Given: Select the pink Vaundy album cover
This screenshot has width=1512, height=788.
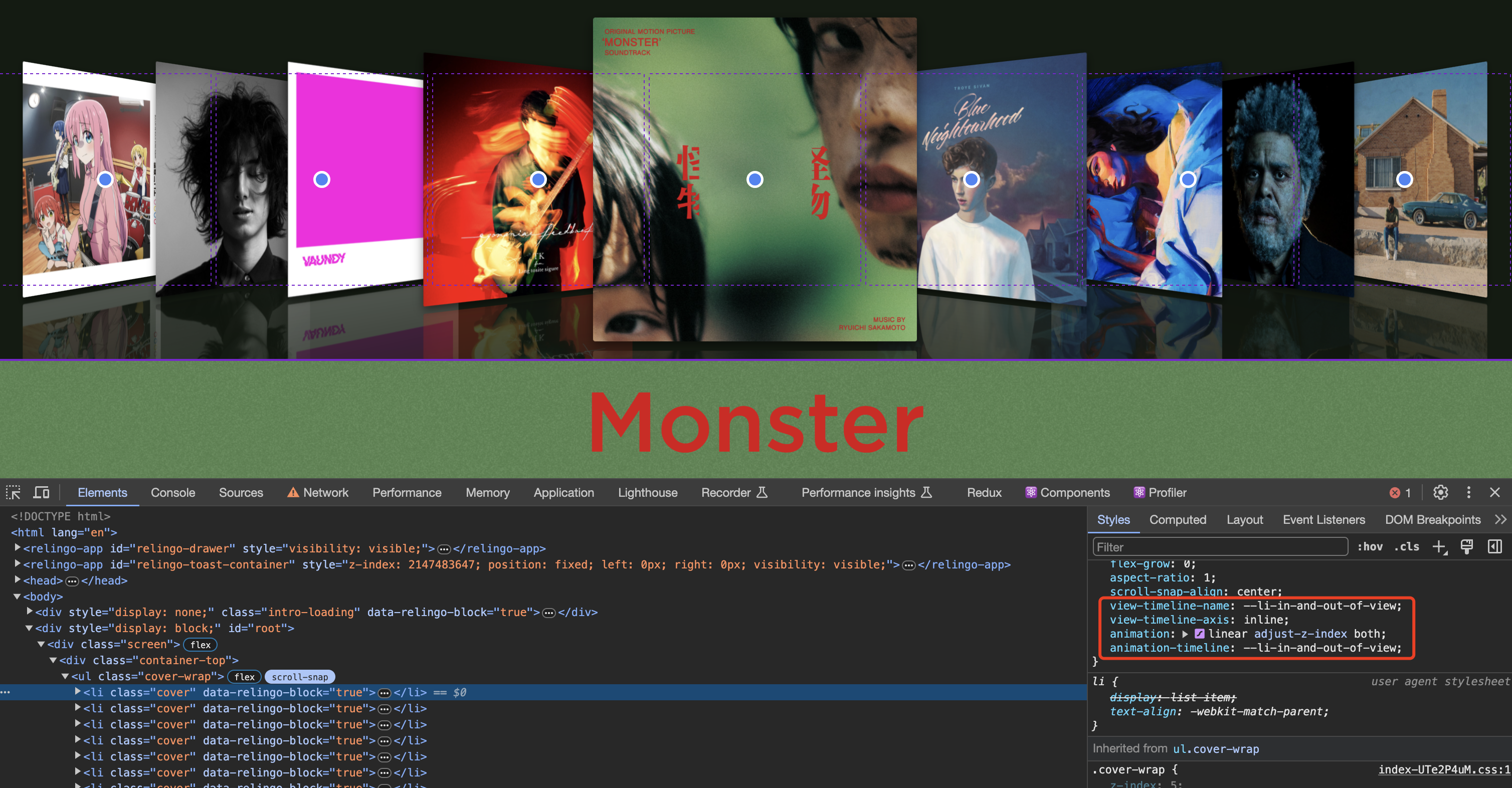Looking at the screenshot, I should point(355,179).
